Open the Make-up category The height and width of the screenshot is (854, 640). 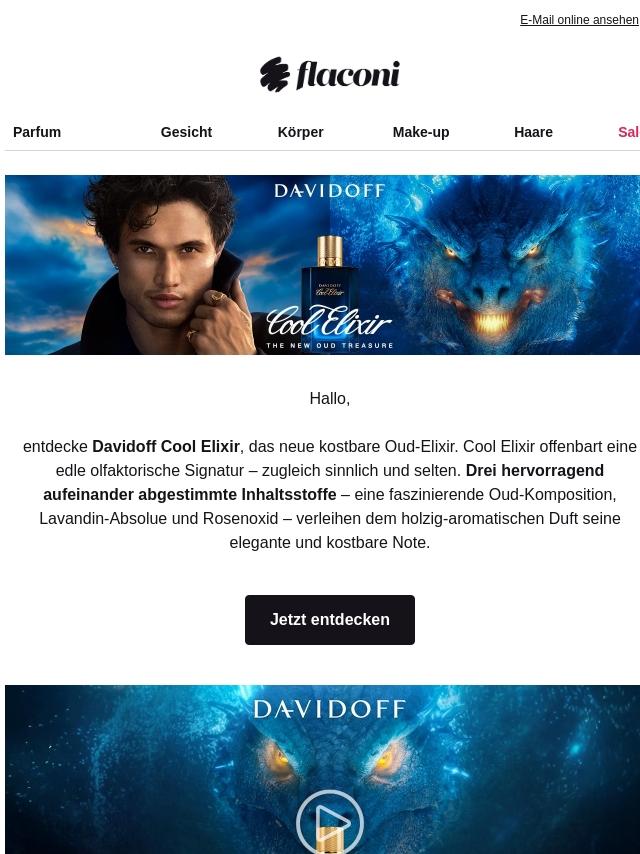point(421,132)
